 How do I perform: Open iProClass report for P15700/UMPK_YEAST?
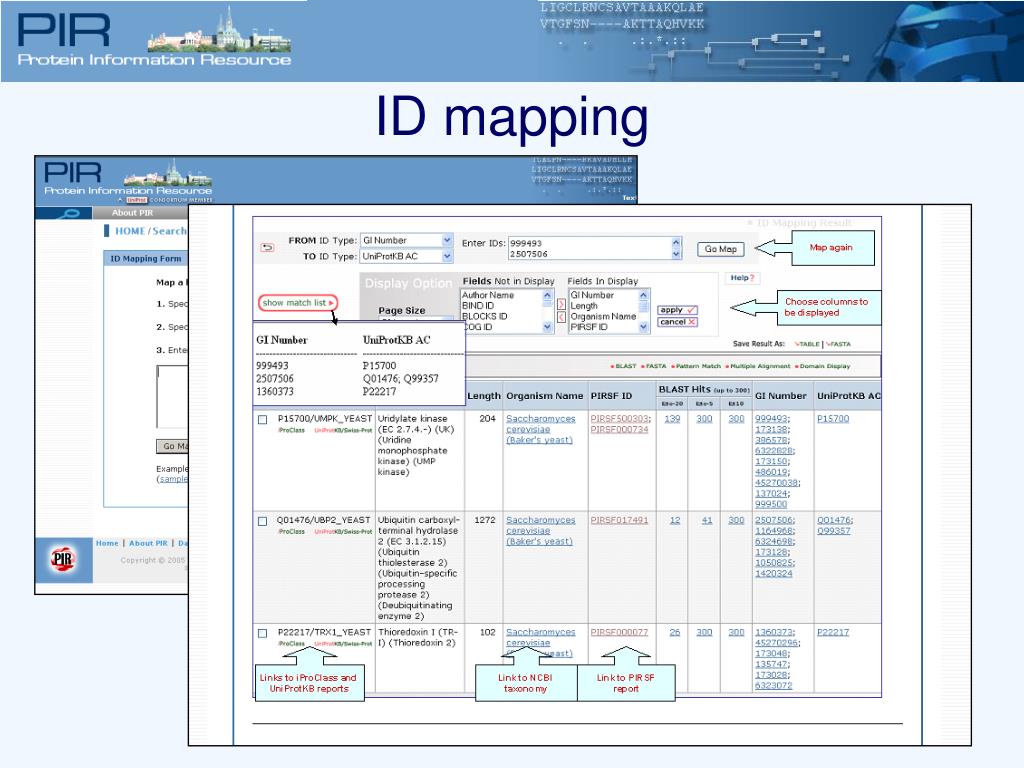pyautogui.click(x=291, y=430)
